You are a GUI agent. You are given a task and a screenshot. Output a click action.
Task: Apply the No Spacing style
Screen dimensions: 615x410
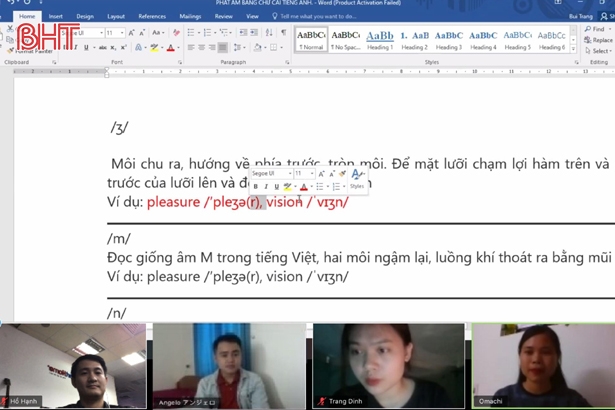(x=345, y=40)
